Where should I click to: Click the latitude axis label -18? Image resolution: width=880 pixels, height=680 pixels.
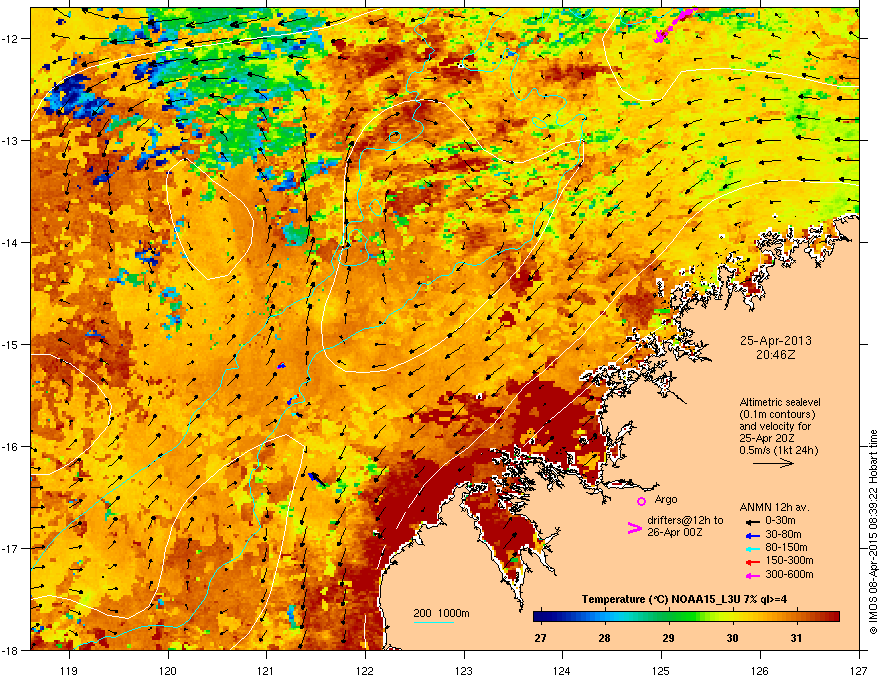coord(11,650)
